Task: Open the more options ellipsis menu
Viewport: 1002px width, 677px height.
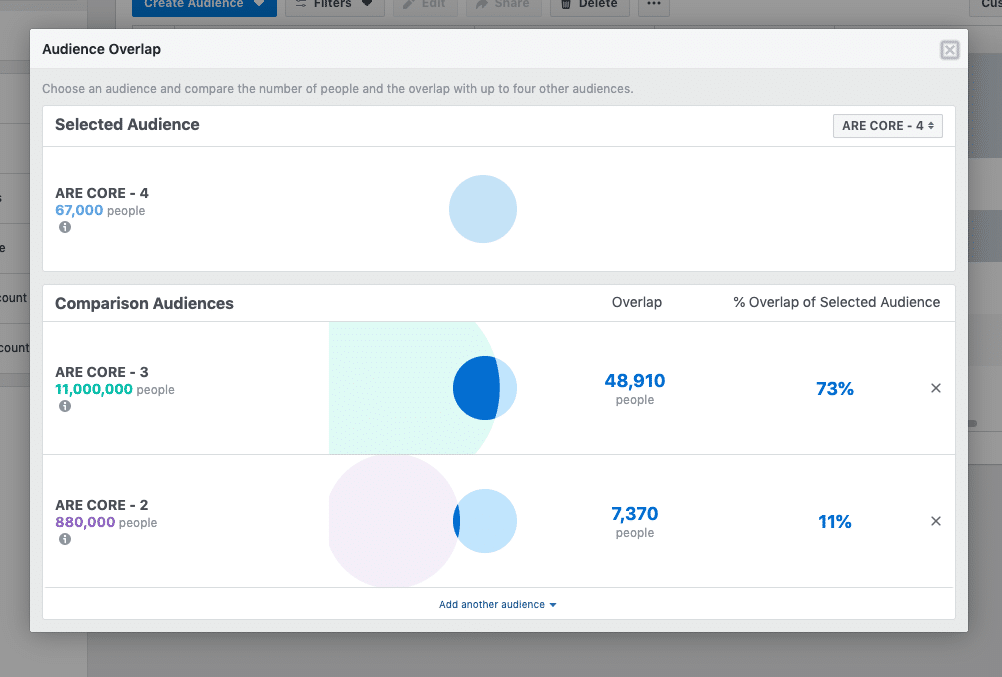Action: 653,5
